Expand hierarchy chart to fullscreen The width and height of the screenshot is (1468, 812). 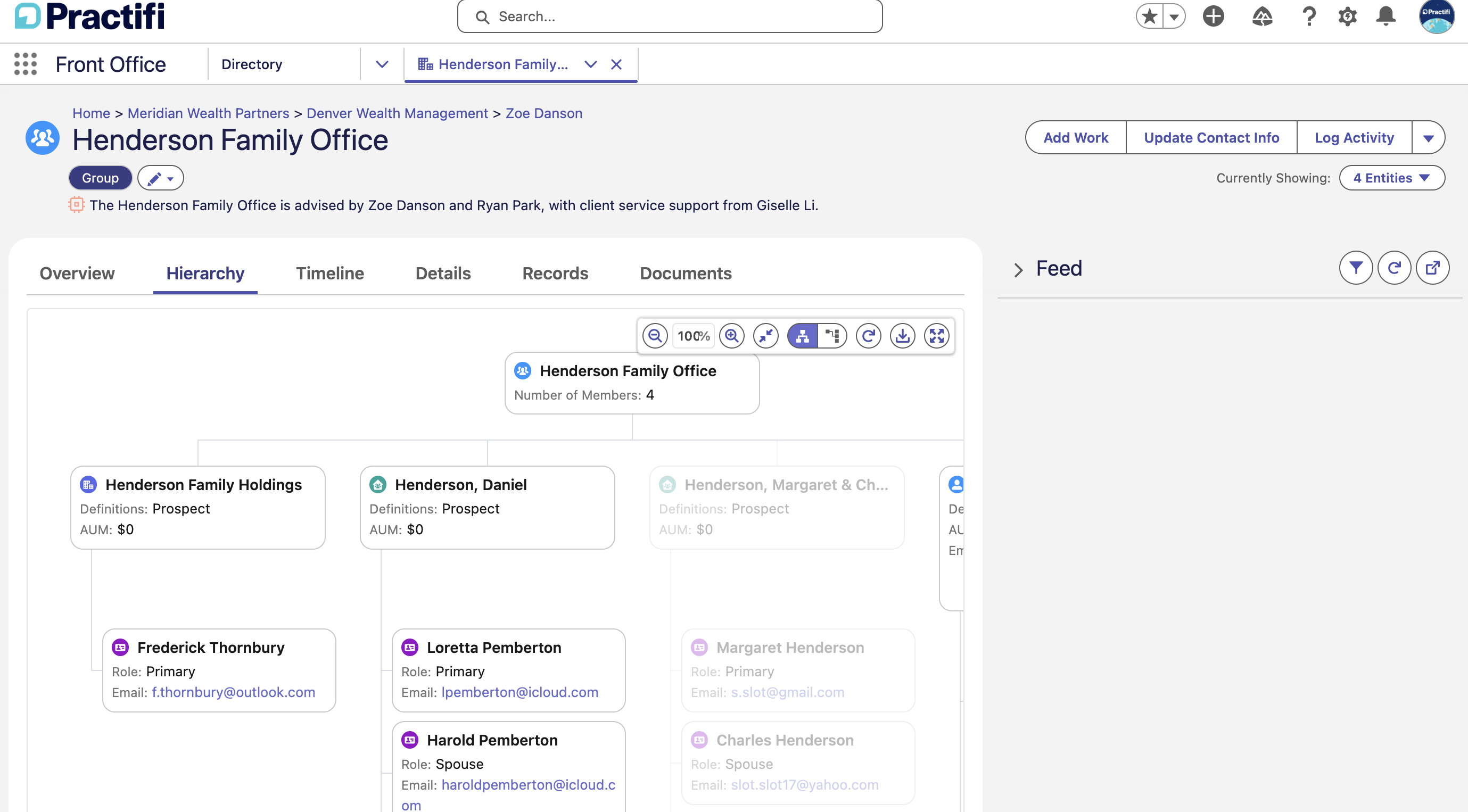pos(937,336)
